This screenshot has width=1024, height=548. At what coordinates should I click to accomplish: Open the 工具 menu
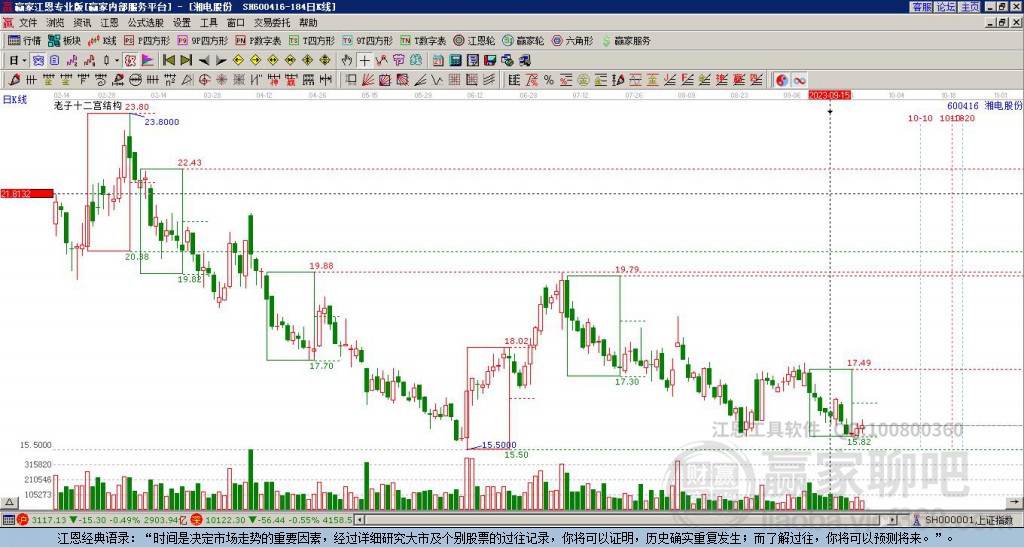pyautogui.click(x=208, y=23)
